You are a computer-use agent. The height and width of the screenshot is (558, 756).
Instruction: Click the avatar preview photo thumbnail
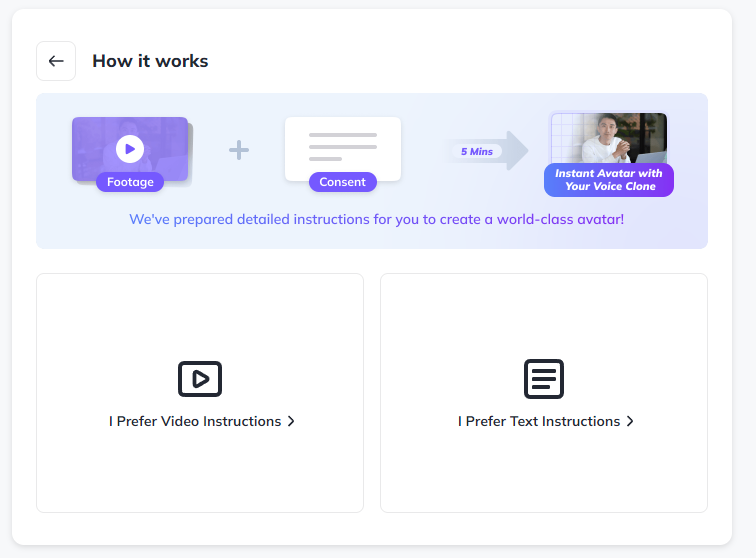coord(609,138)
